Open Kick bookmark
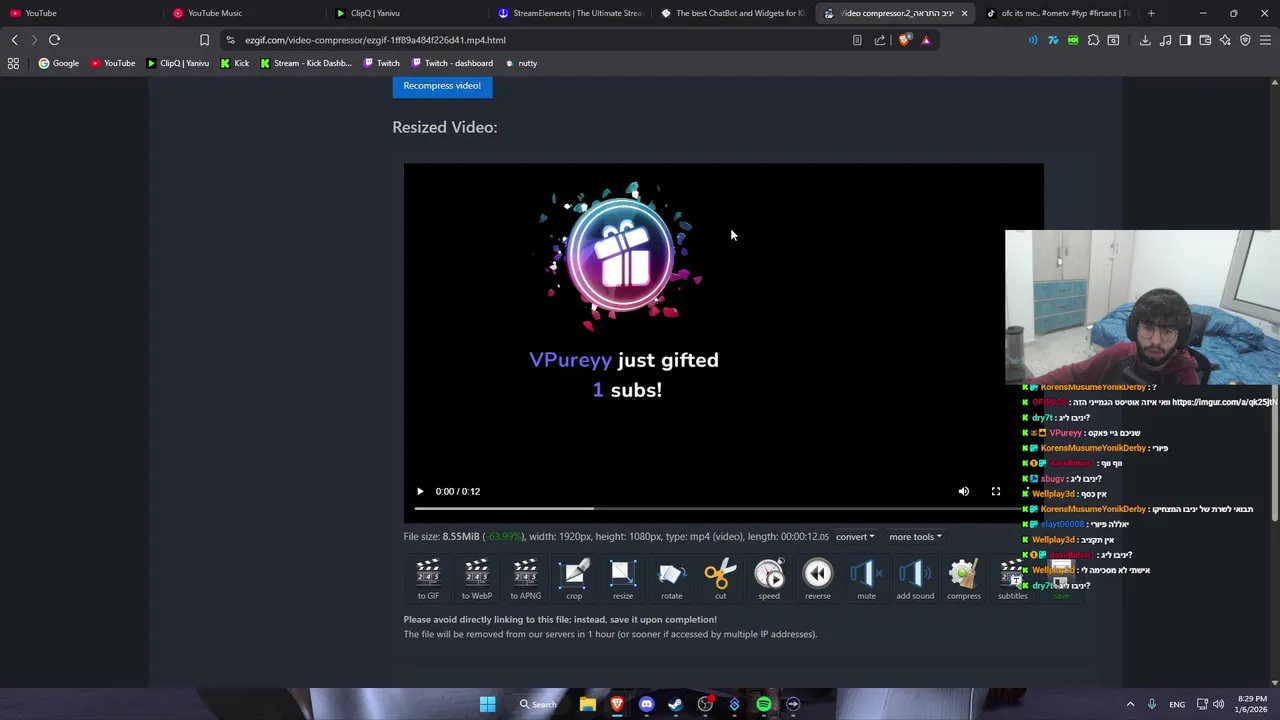Viewport: 1280px width, 720px height. 235,63
